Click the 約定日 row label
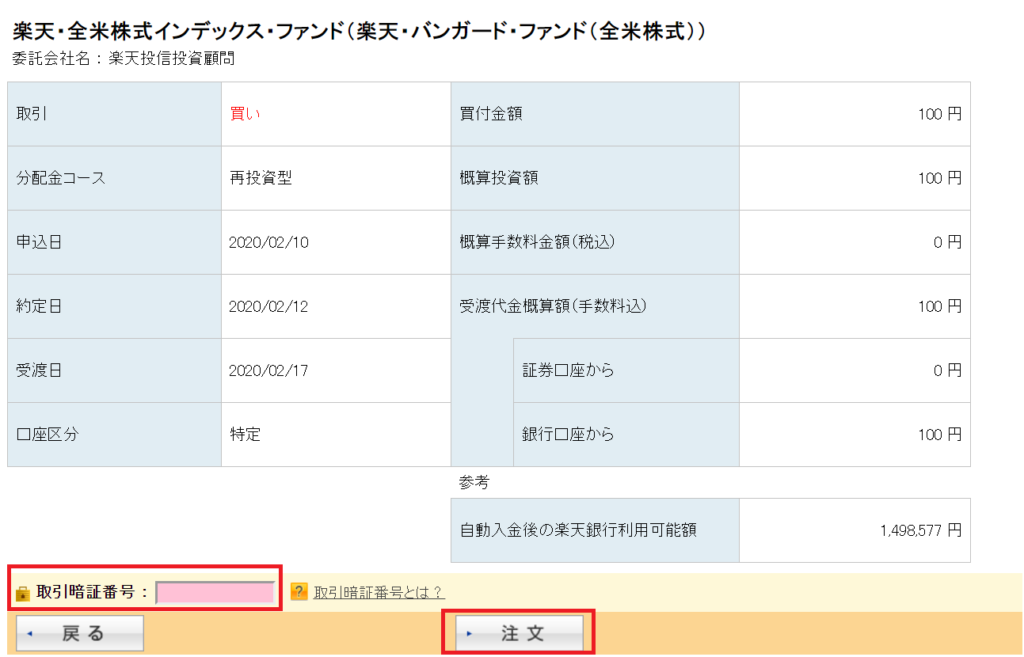The image size is (1024, 657). [x=39, y=306]
